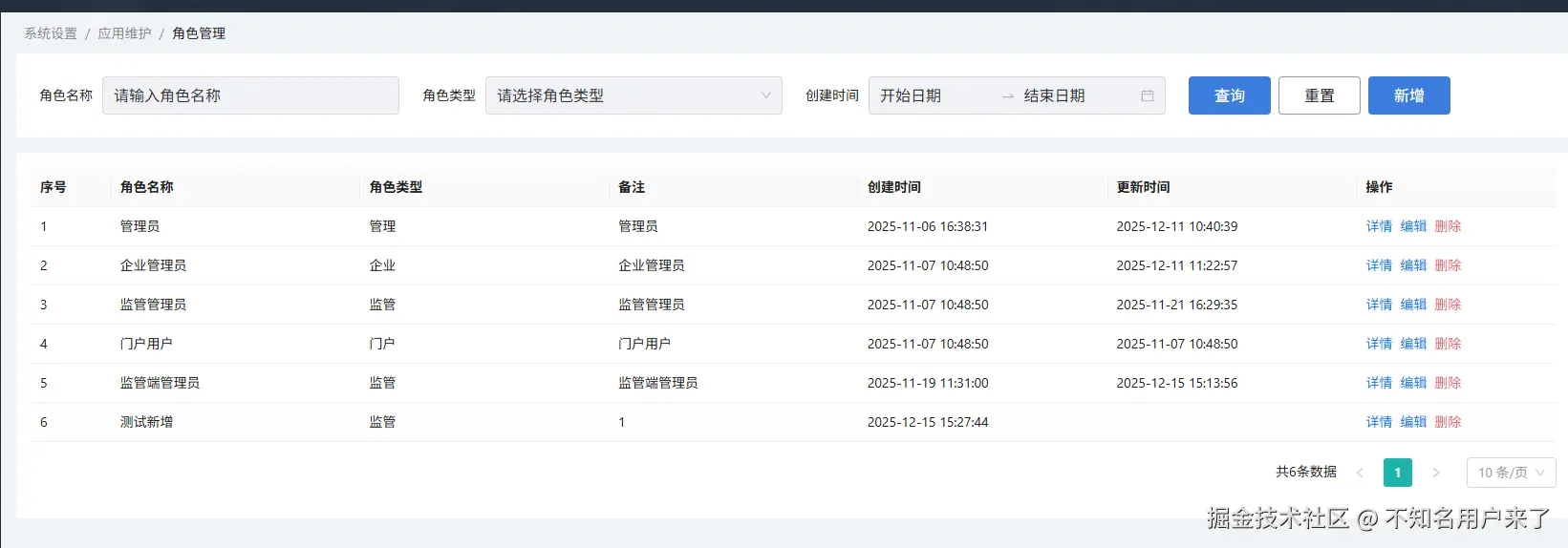
Task: Open 详情 for the 管理员 row
Action: click(x=1379, y=226)
